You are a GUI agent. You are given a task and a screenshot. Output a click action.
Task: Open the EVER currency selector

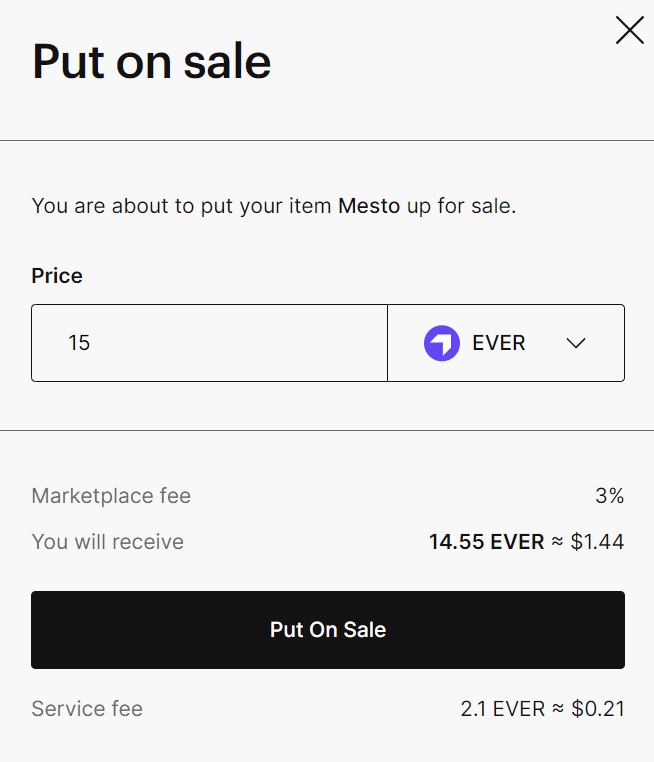[506, 343]
